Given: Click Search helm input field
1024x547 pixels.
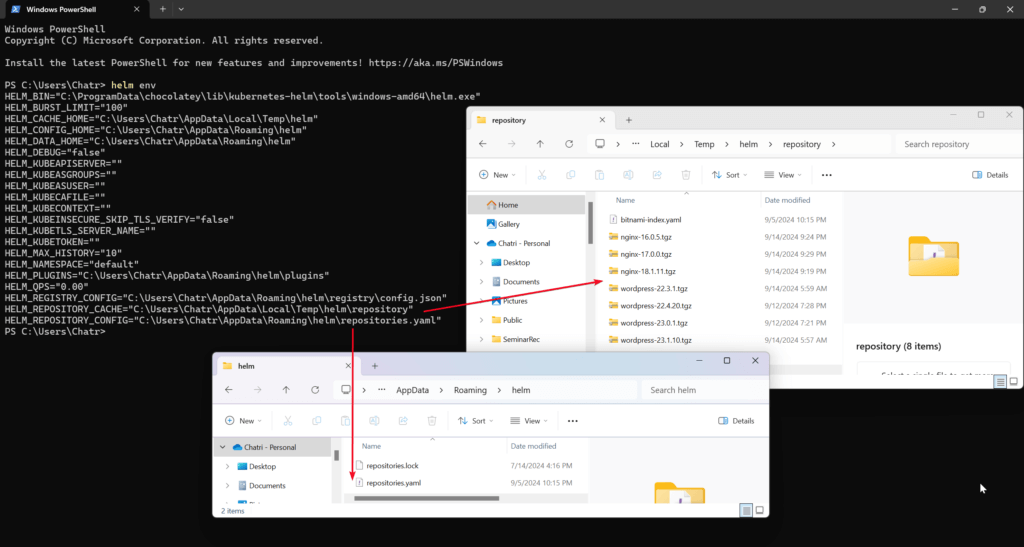Looking at the screenshot, I should [x=704, y=390].
